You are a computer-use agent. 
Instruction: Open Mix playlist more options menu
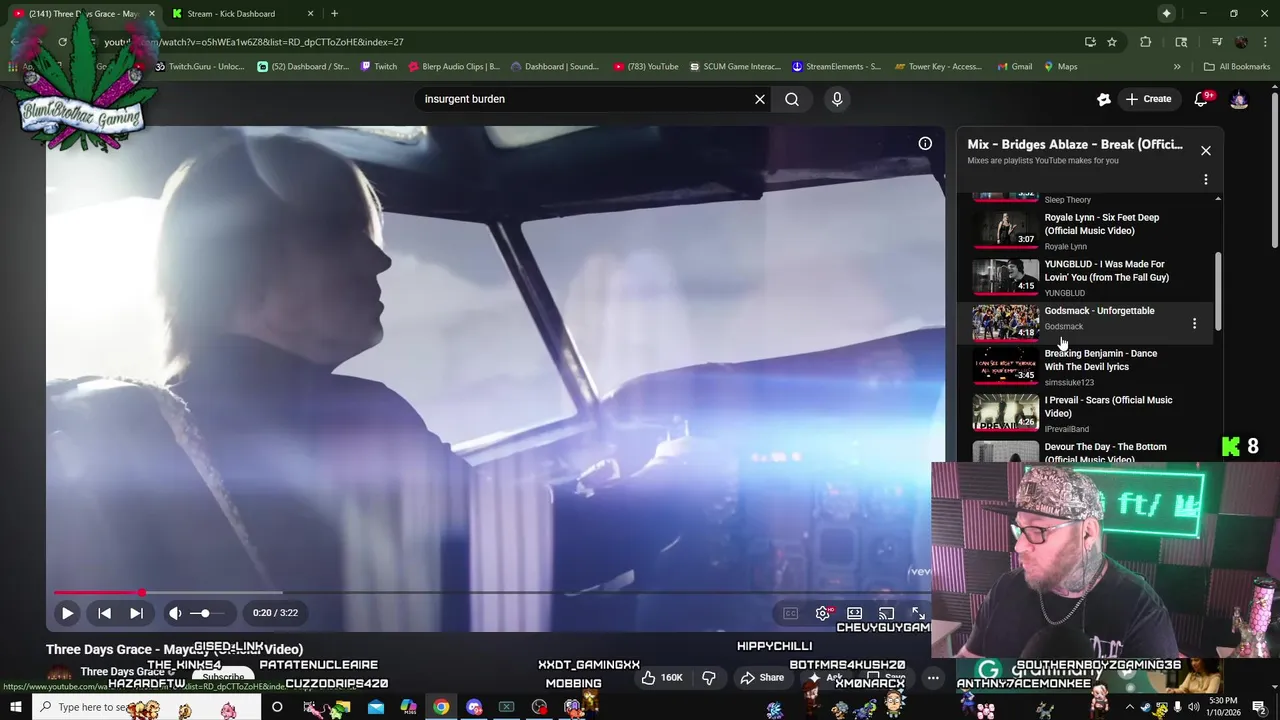(1206, 180)
